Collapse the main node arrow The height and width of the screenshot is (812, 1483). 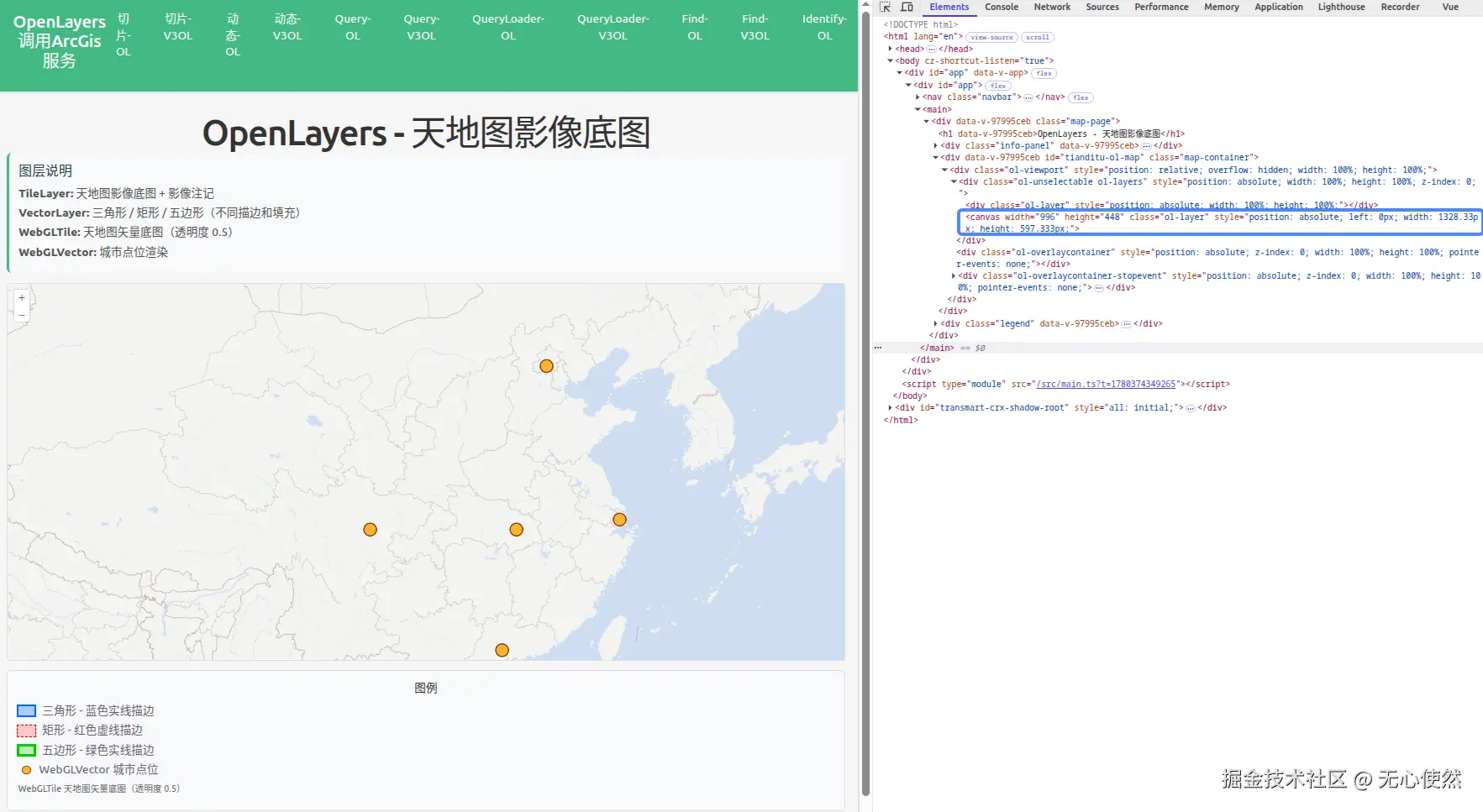pos(918,109)
